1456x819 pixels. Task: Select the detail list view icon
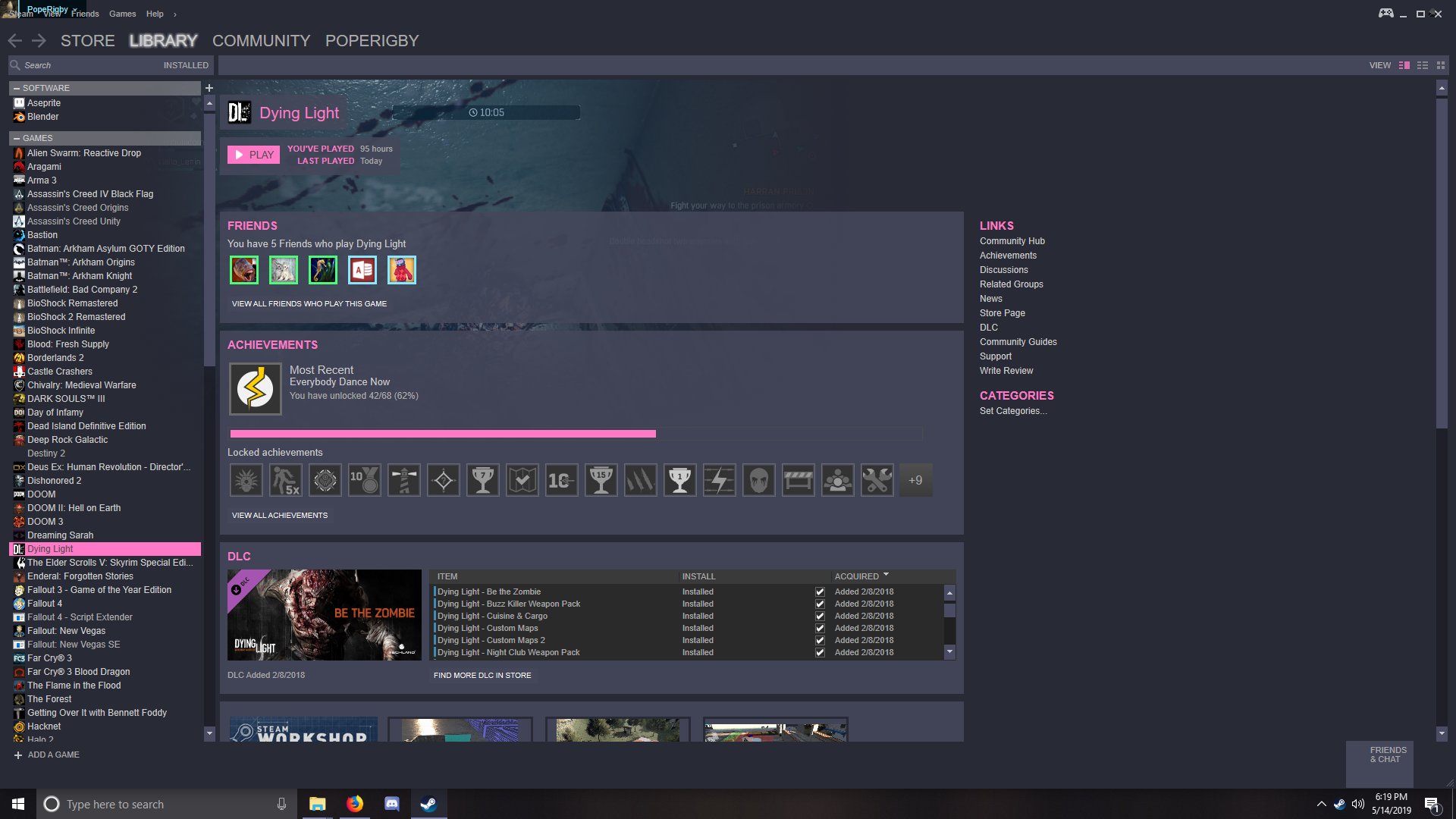(1404, 65)
